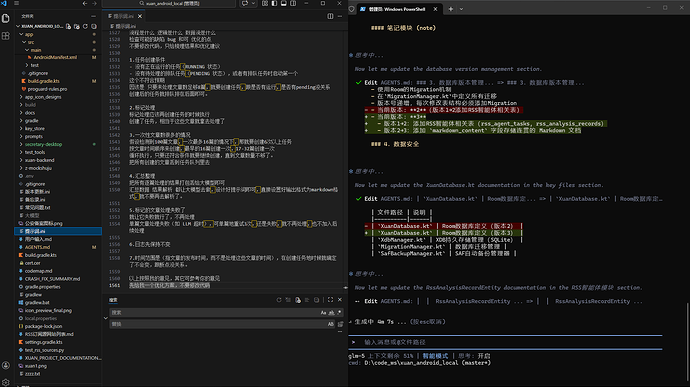Click the command center search box
Viewport: 690px width, 387px height.
pos(169,4)
